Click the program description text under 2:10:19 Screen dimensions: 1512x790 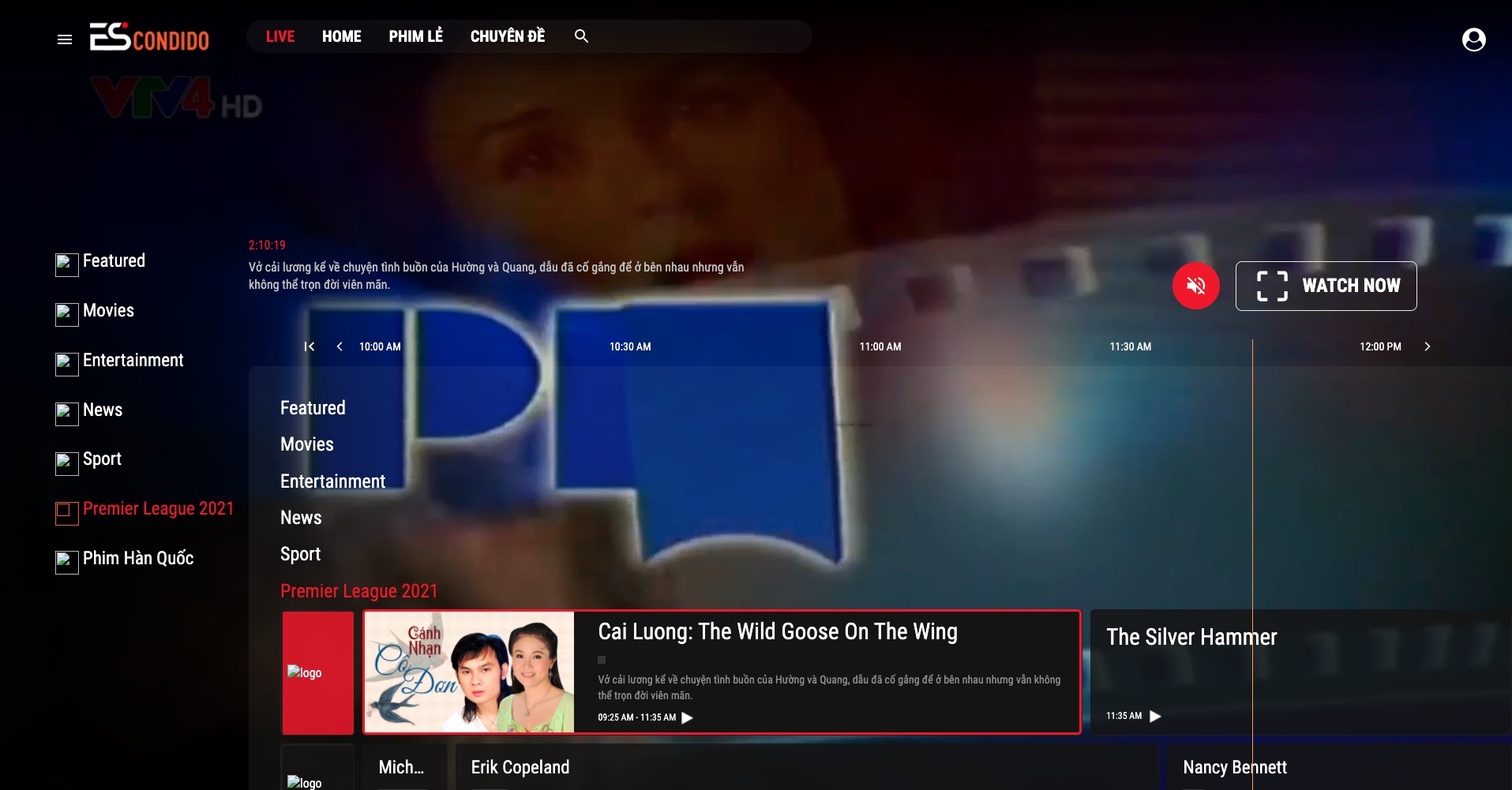(x=496, y=276)
